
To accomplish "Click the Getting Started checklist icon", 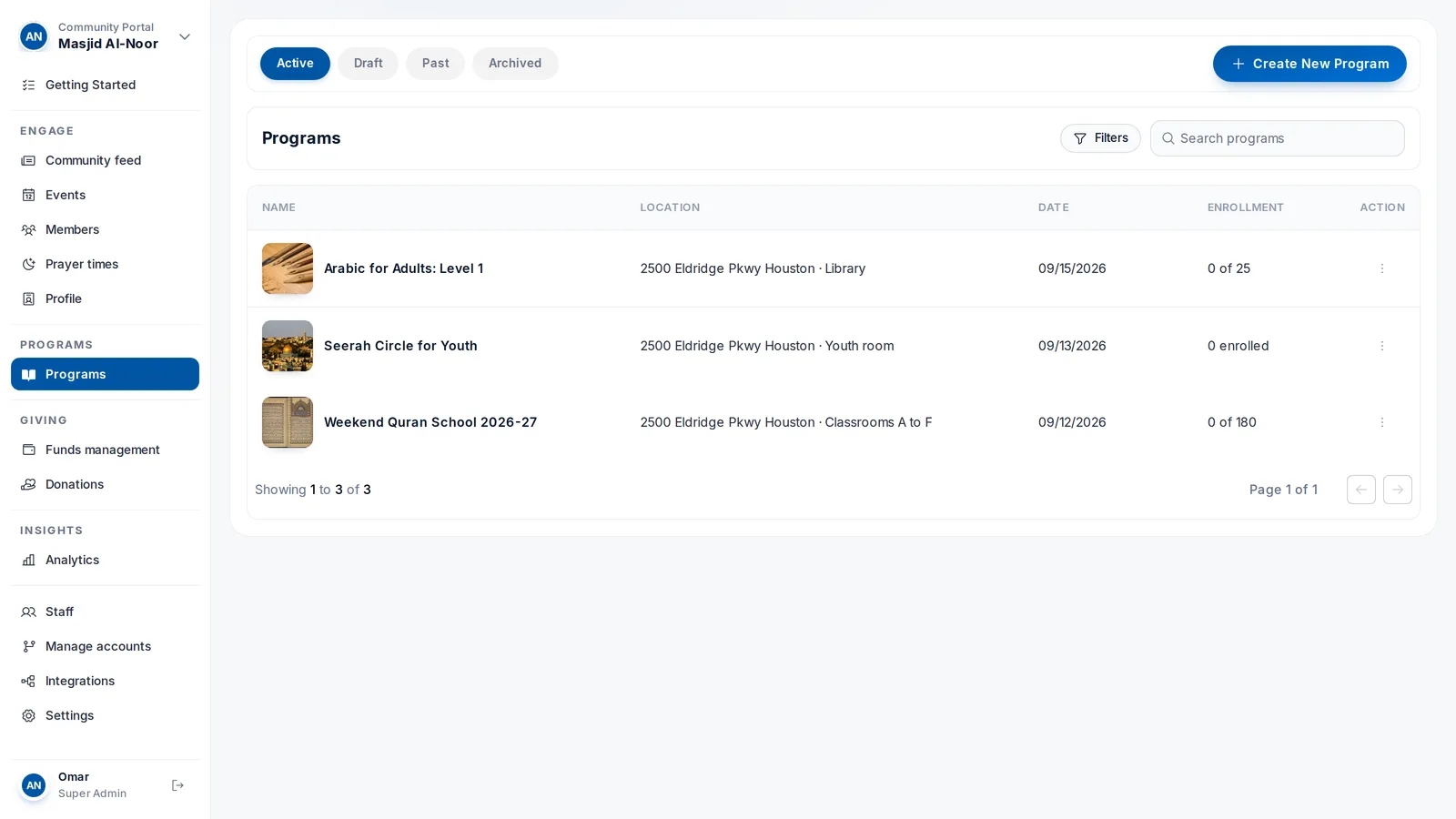I will tap(28, 85).
